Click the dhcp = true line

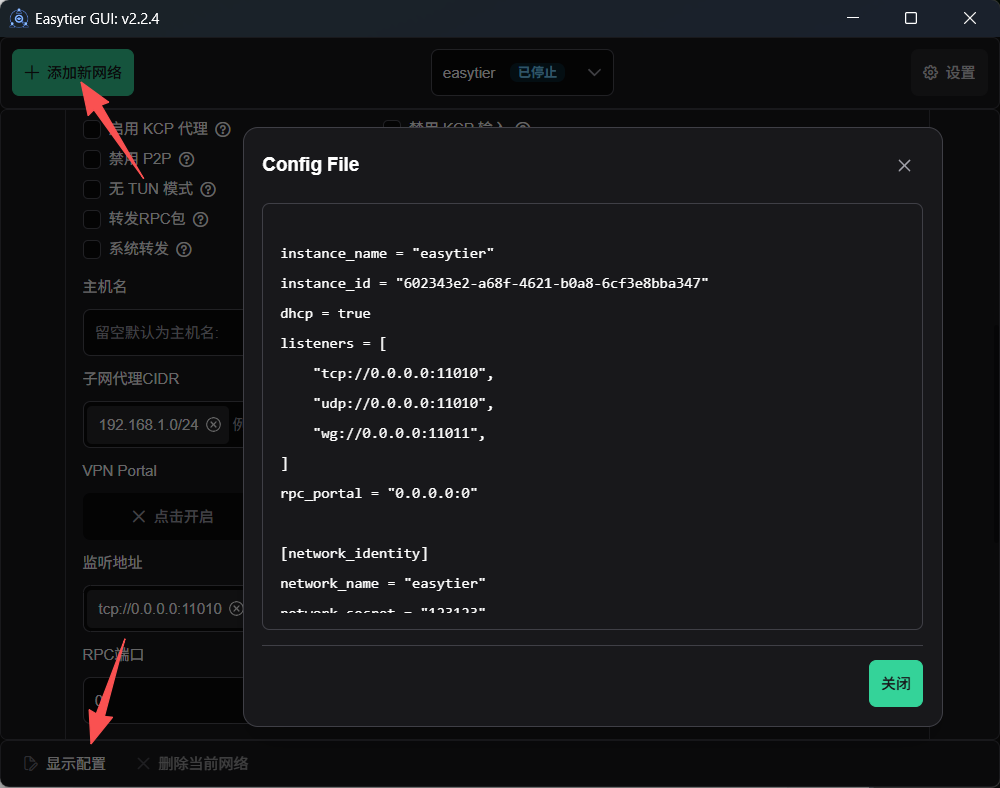[325, 313]
